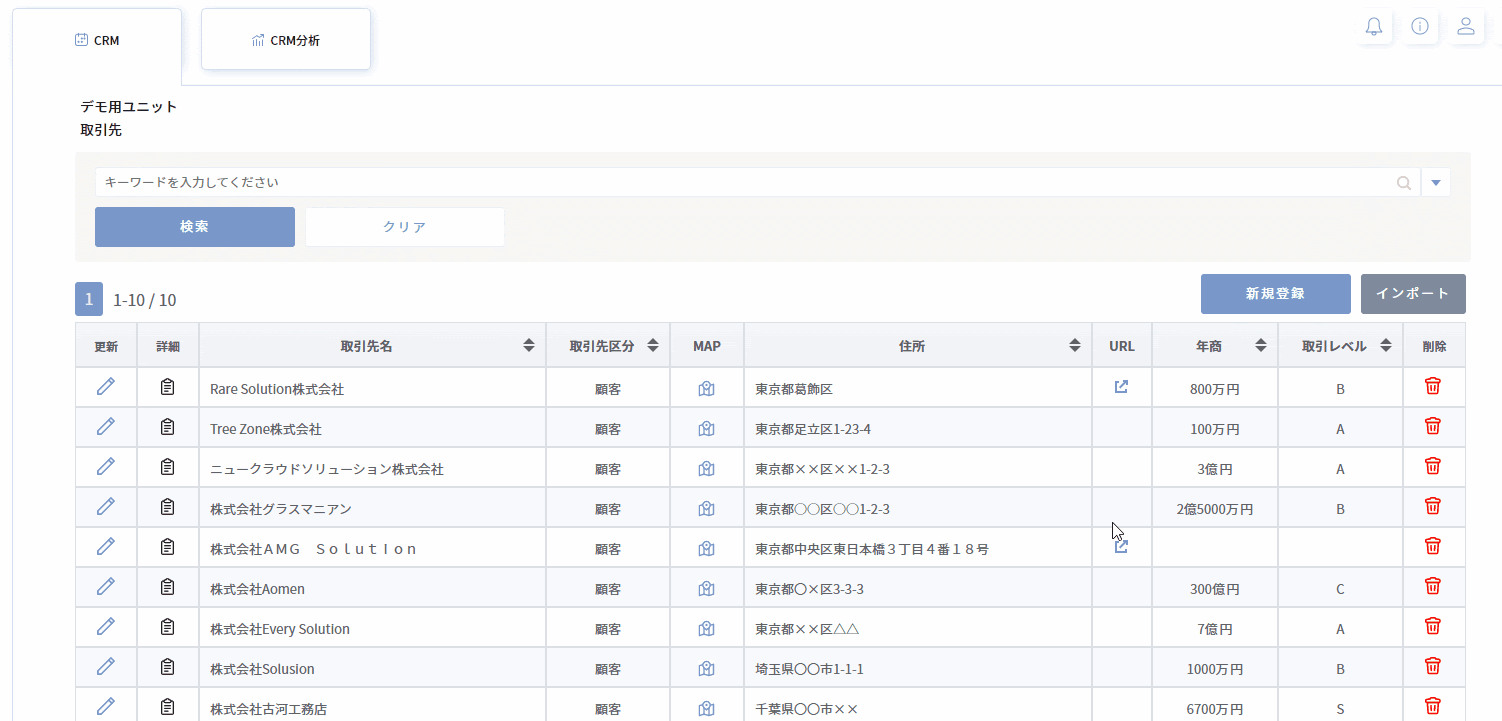Open URL link for Rare Solution株式会社
The width and height of the screenshot is (1502, 721).
pos(1121,387)
